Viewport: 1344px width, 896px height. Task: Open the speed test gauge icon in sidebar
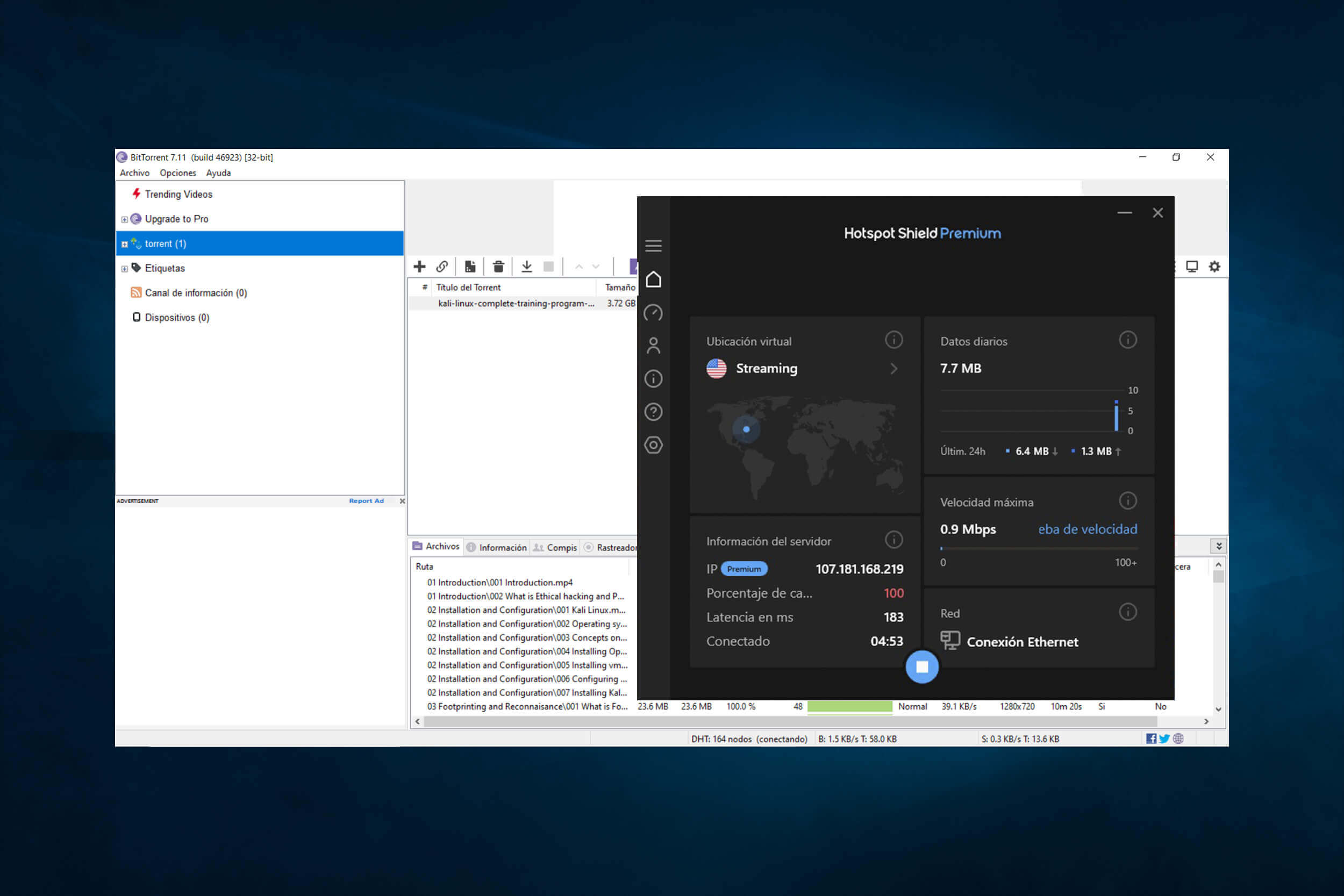(653, 313)
